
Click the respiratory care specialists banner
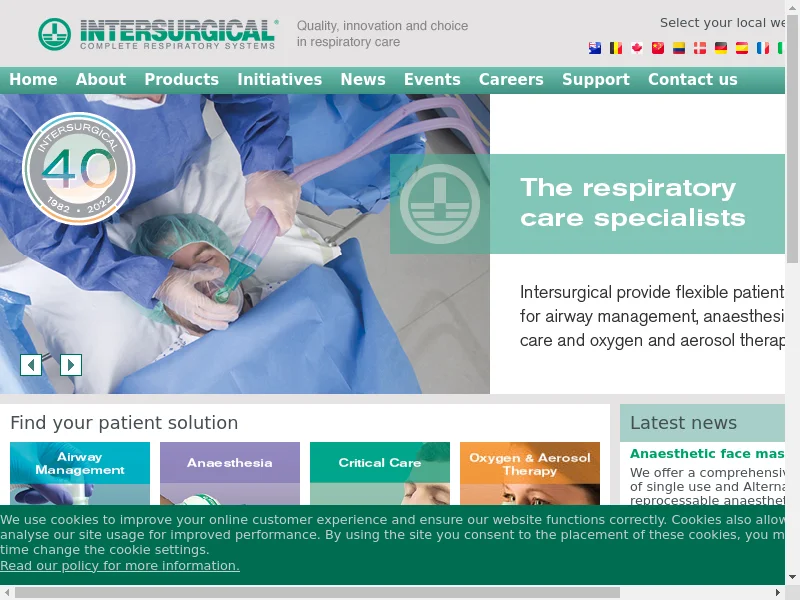pyautogui.click(x=588, y=204)
